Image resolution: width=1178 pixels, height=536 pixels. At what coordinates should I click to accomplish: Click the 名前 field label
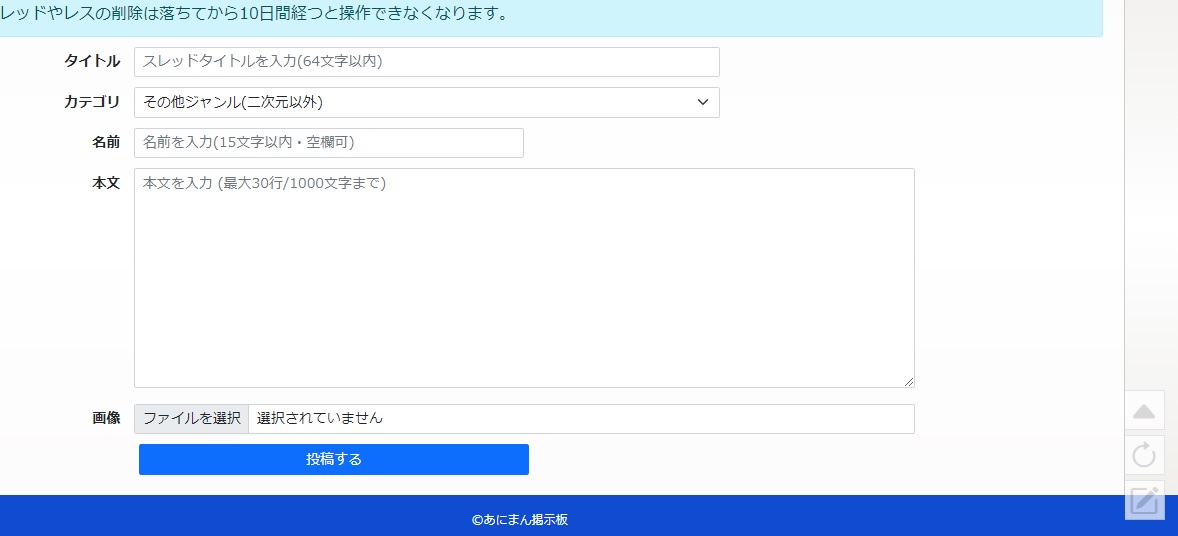[x=106, y=143]
